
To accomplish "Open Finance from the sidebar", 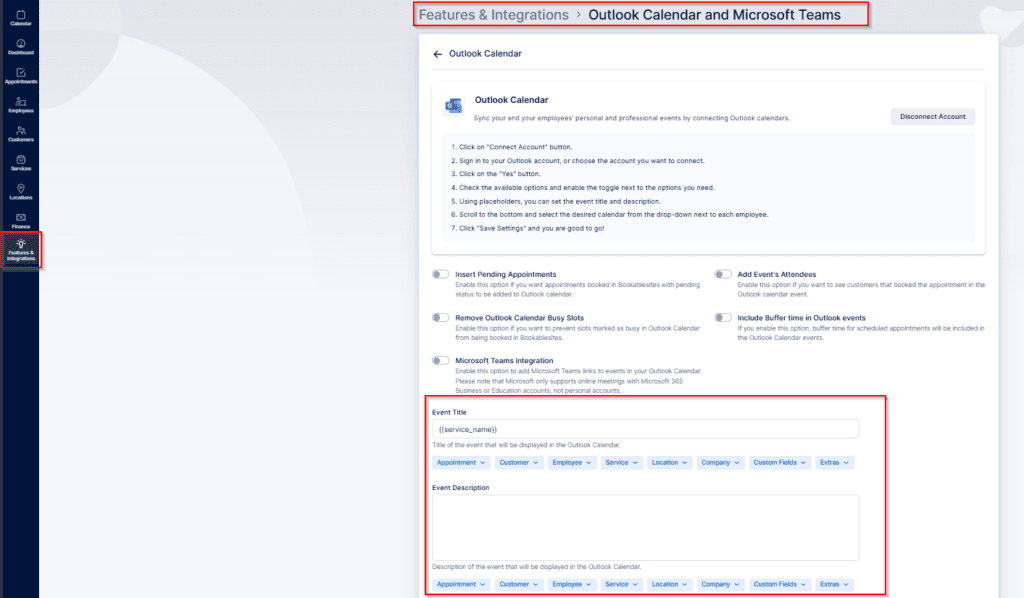I will pyautogui.click(x=20, y=221).
